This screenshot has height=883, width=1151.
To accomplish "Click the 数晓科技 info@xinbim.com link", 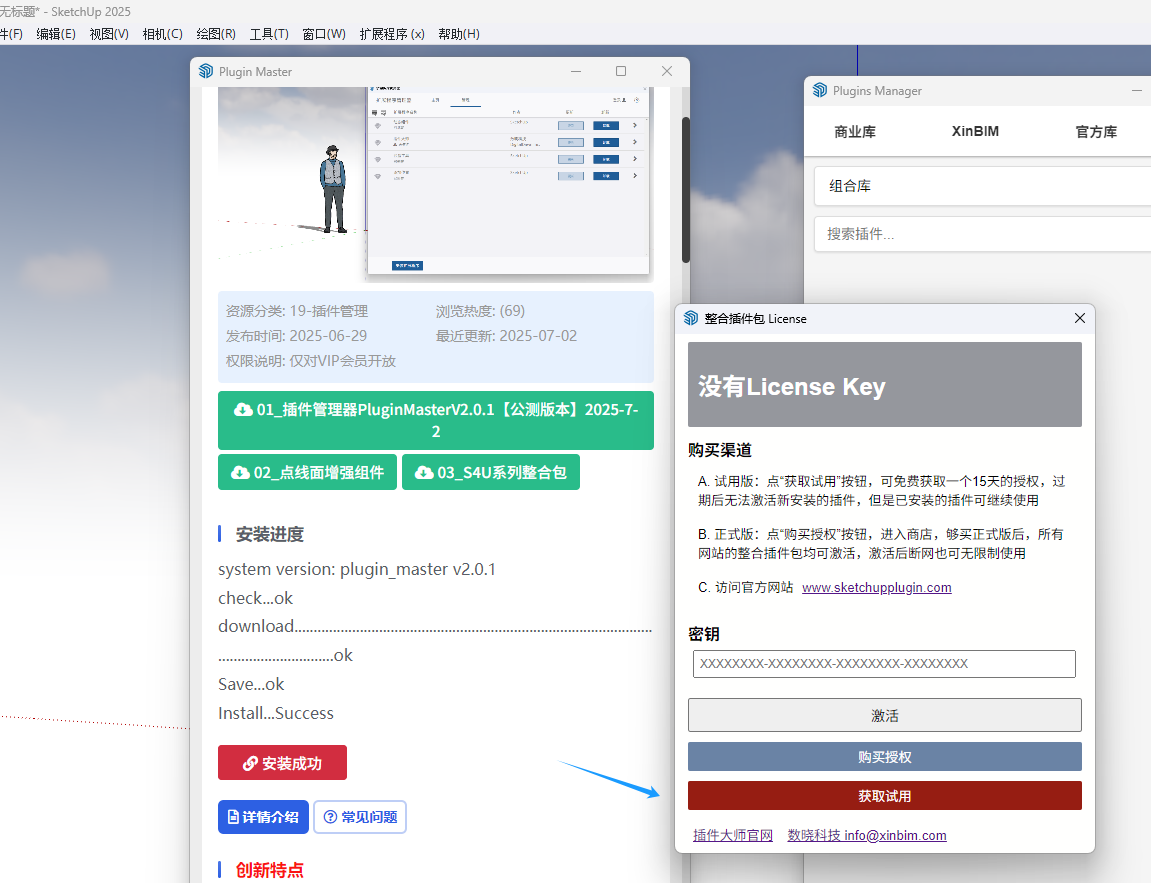I will [866, 836].
